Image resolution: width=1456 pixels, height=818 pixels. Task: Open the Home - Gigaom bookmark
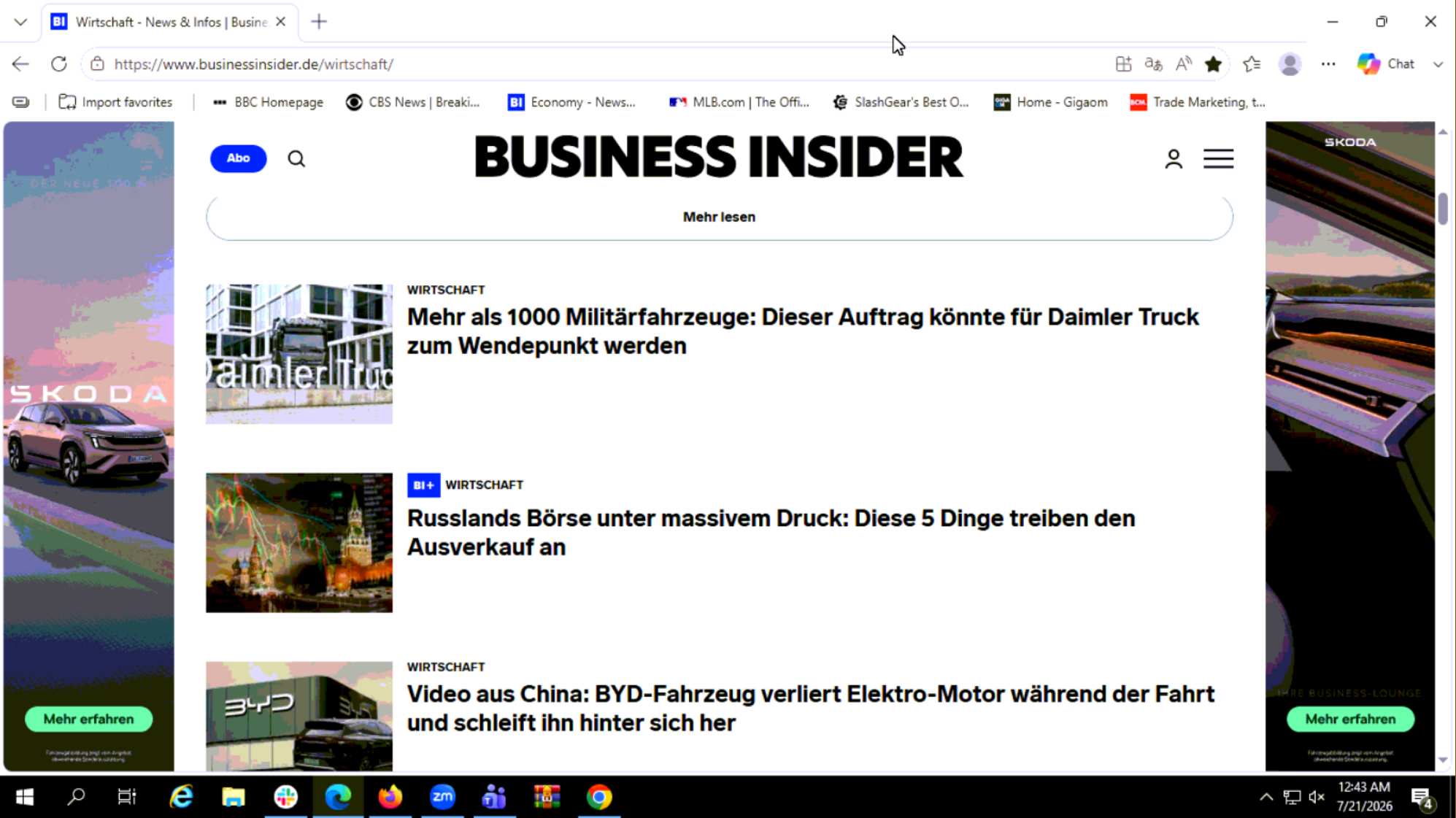(1050, 102)
